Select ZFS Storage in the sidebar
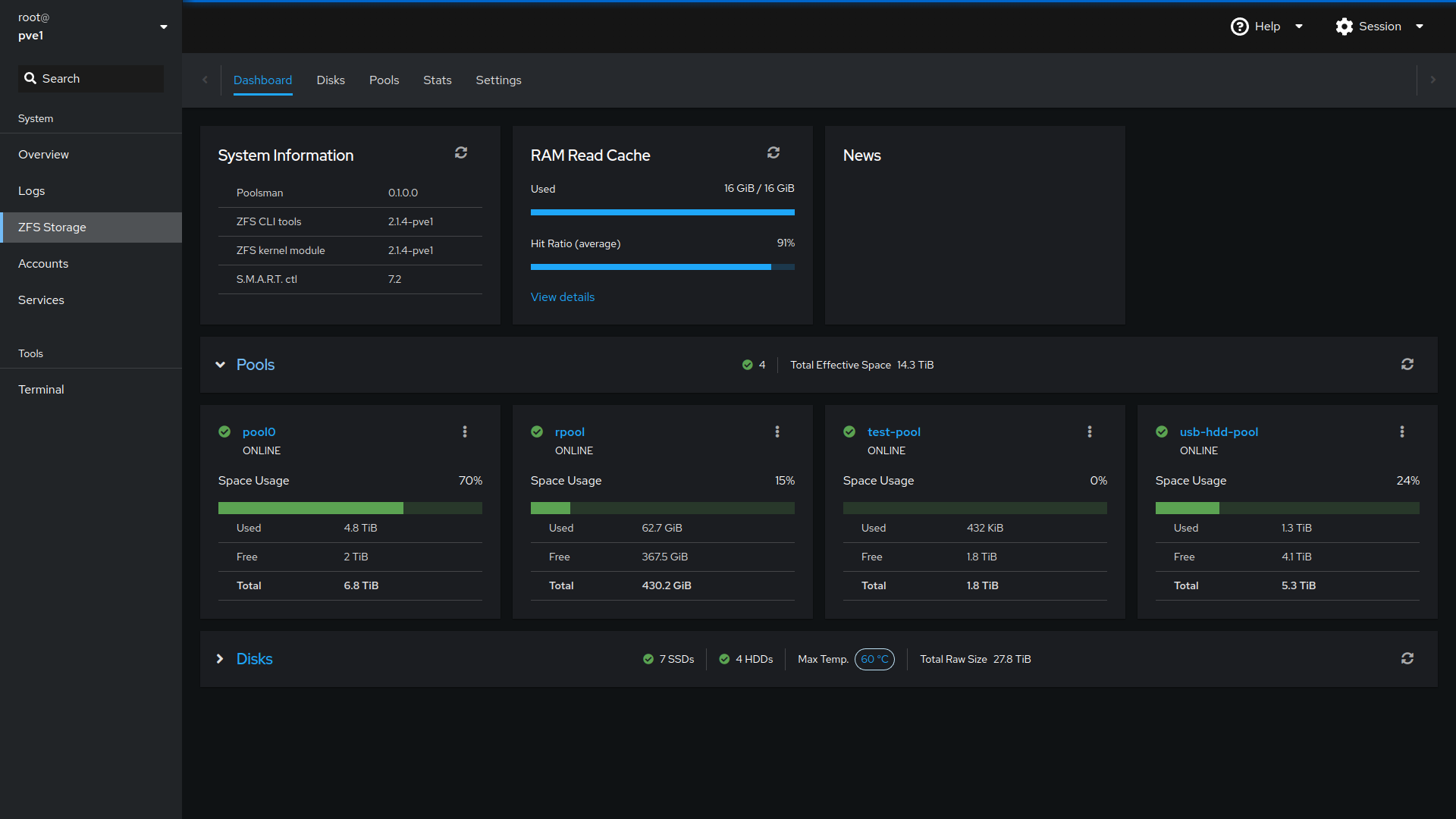The height and width of the screenshot is (819, 1456). point(91,227)
